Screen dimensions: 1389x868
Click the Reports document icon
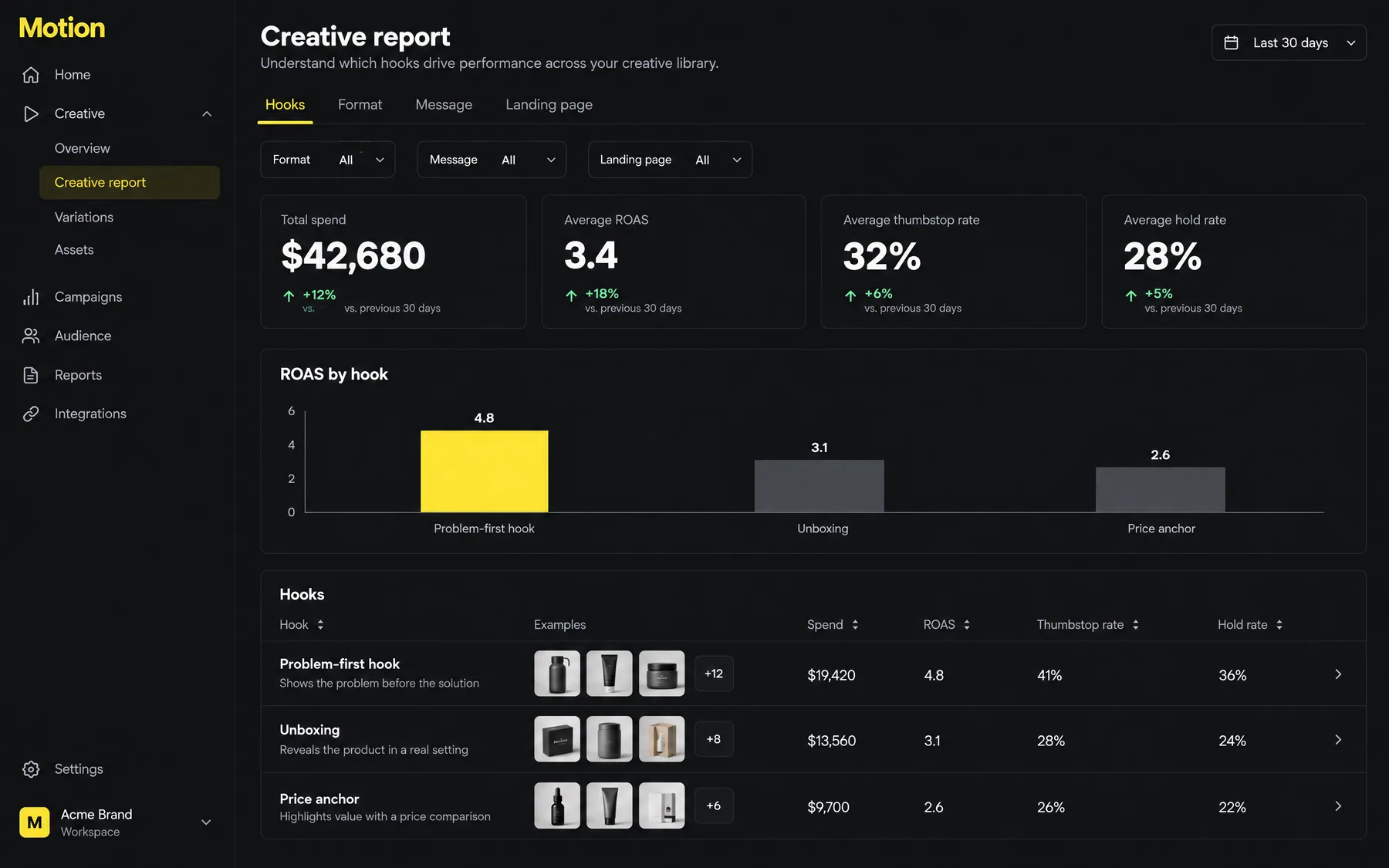(x=31, y=375)
